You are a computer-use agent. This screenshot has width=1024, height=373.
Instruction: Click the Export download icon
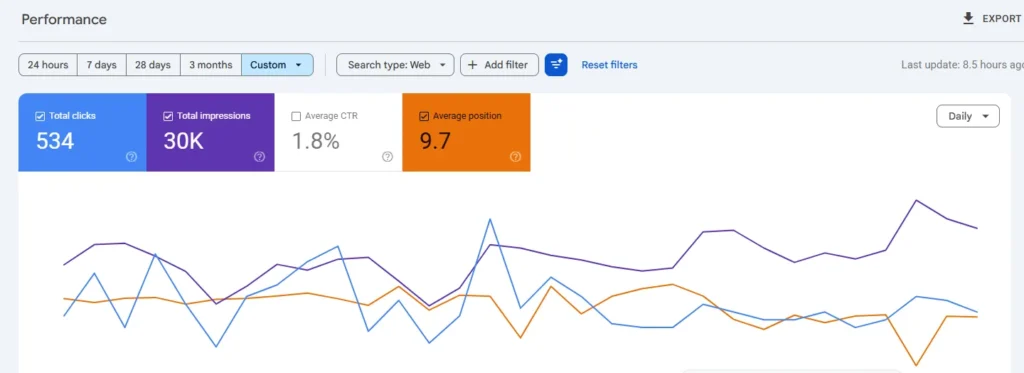click(968, 19)
